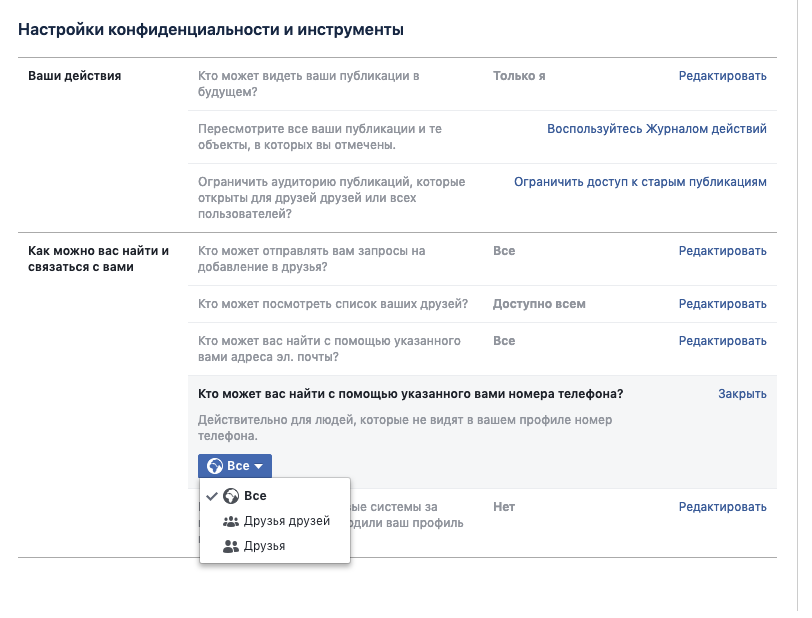
Task: Click the Кто может видеть ваши публикации row
Action: (308, 84)
